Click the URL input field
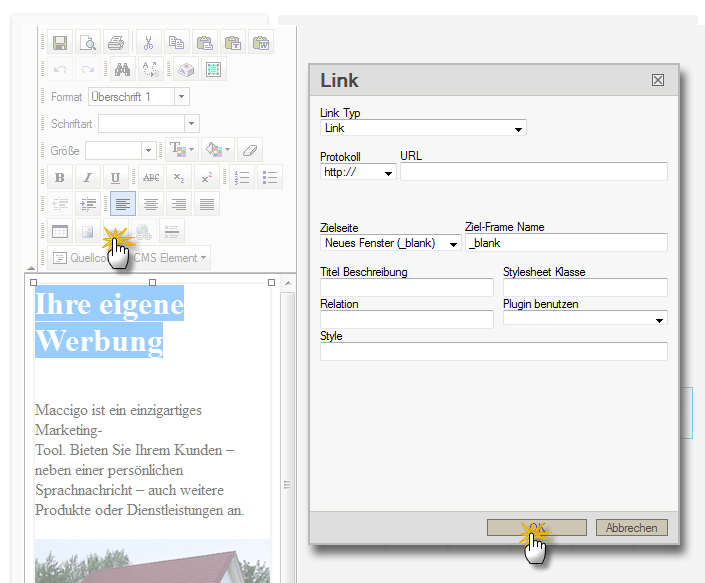The width and height of the screenshot is (705, 583). point(533,172)
